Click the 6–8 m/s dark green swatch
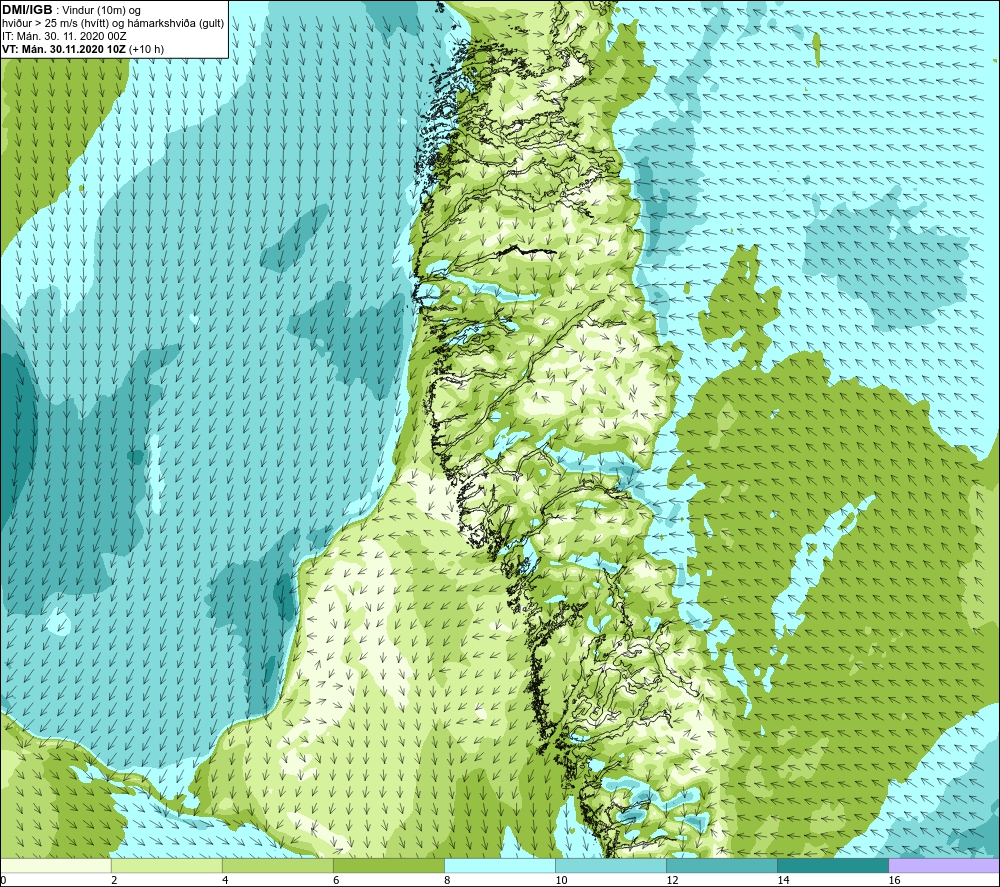 (x=388, y=865)
